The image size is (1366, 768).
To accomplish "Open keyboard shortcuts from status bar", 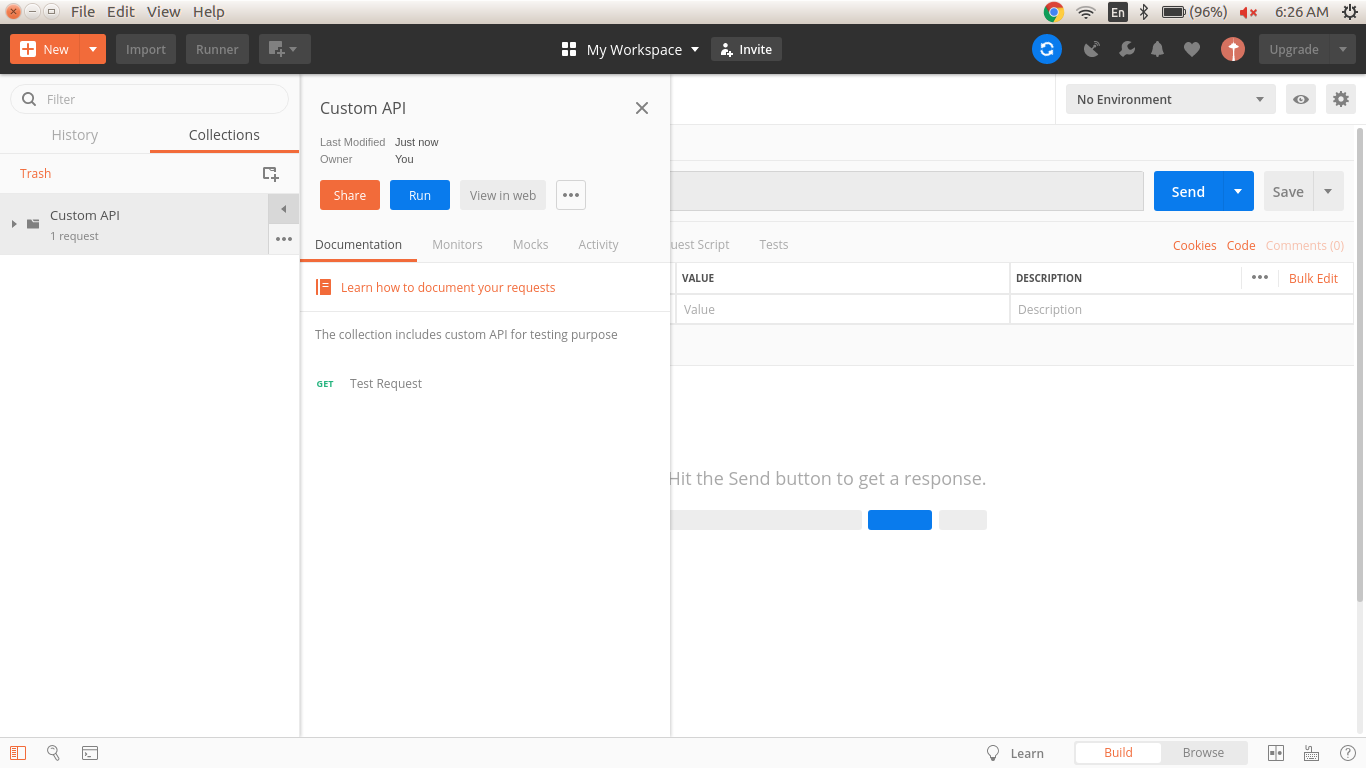I will coord(1311,752).
